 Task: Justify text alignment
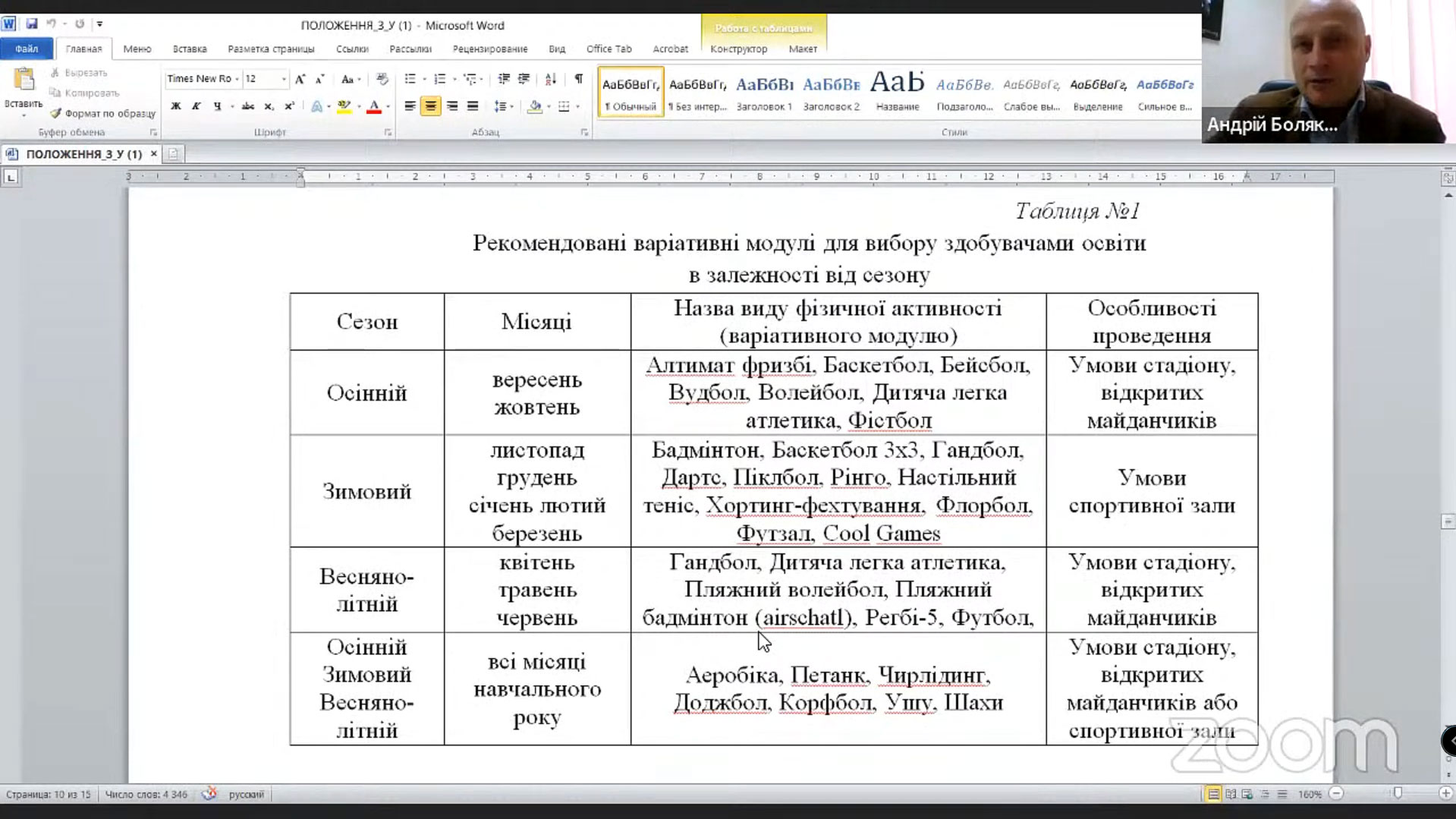pyautogui.click(x=472, y=106)
